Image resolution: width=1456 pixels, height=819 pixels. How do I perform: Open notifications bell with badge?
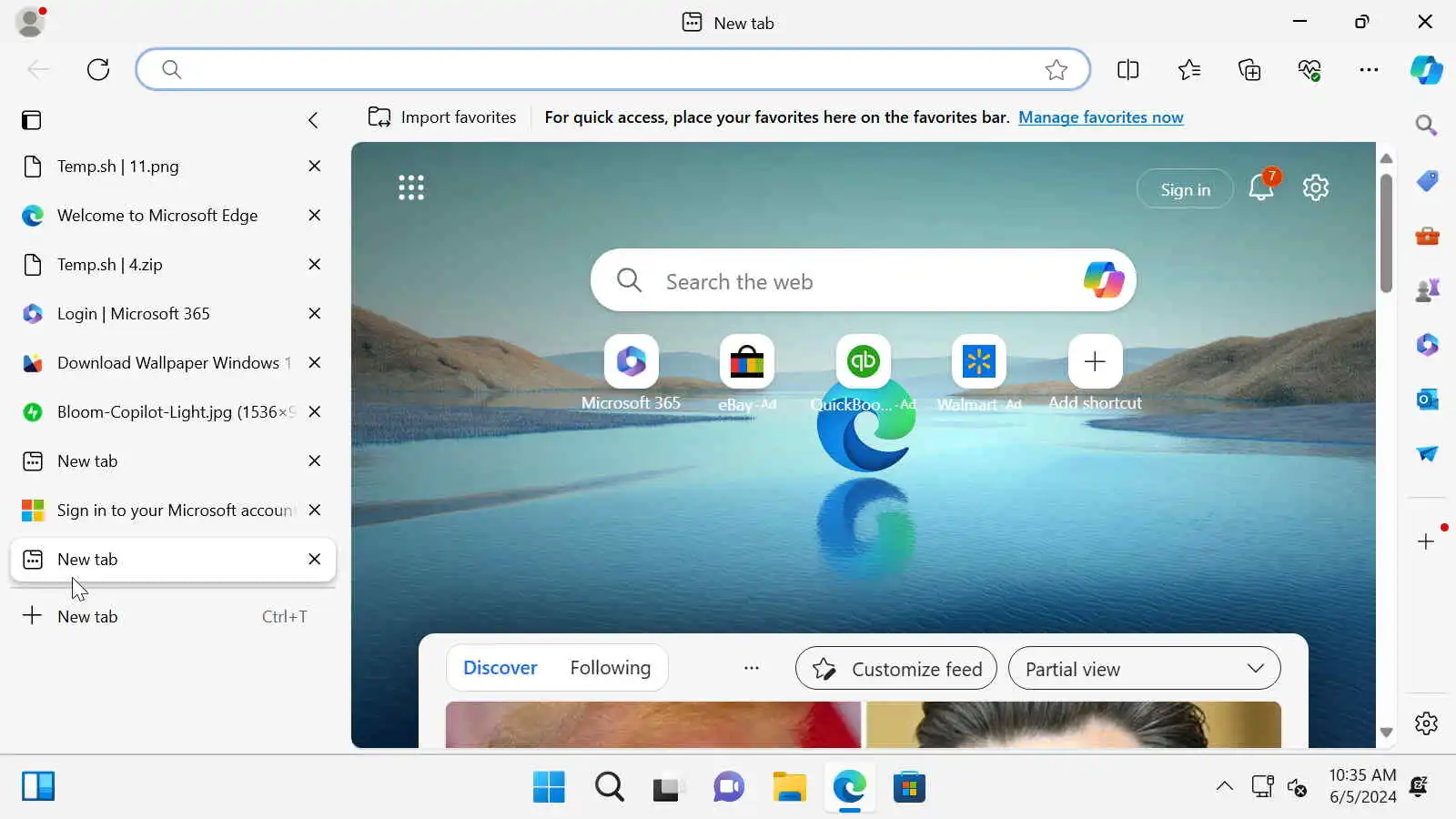click(x=1262, y=186)
